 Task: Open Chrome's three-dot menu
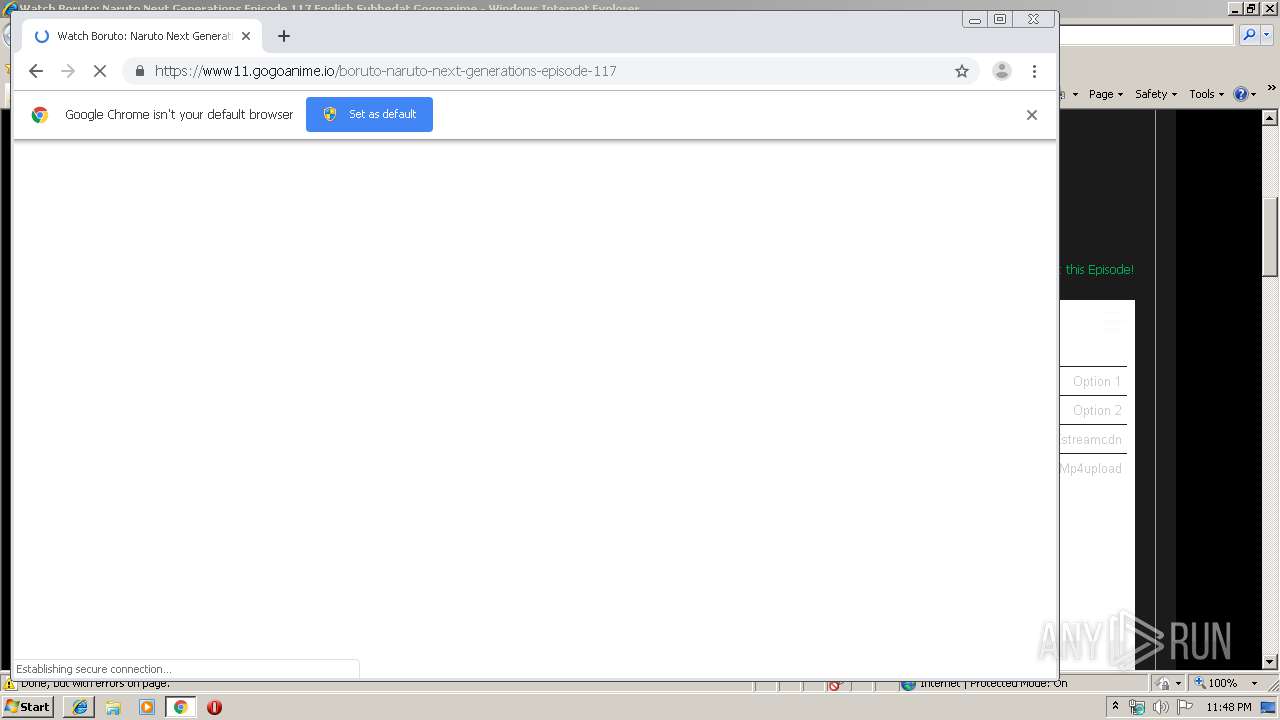coord(1034,71)
